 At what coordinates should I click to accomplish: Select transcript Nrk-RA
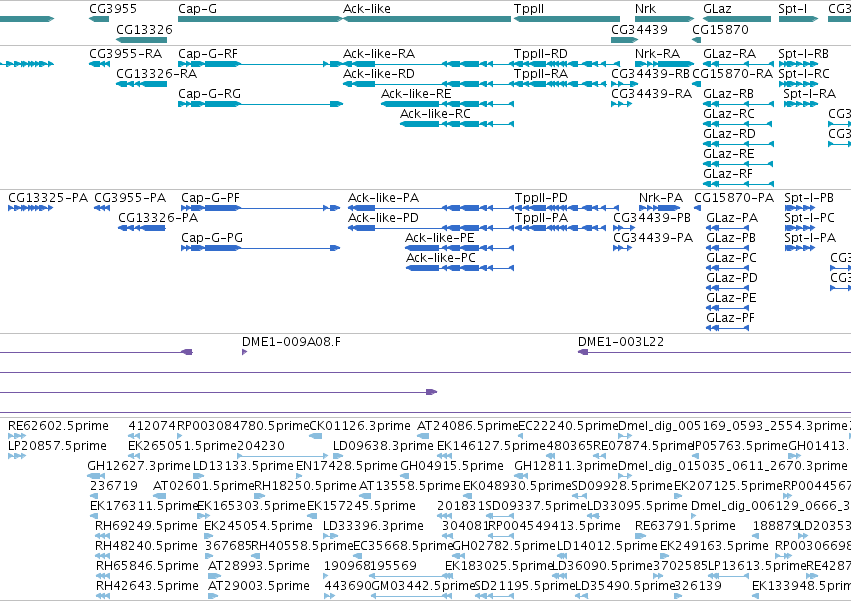pos(657,54)
